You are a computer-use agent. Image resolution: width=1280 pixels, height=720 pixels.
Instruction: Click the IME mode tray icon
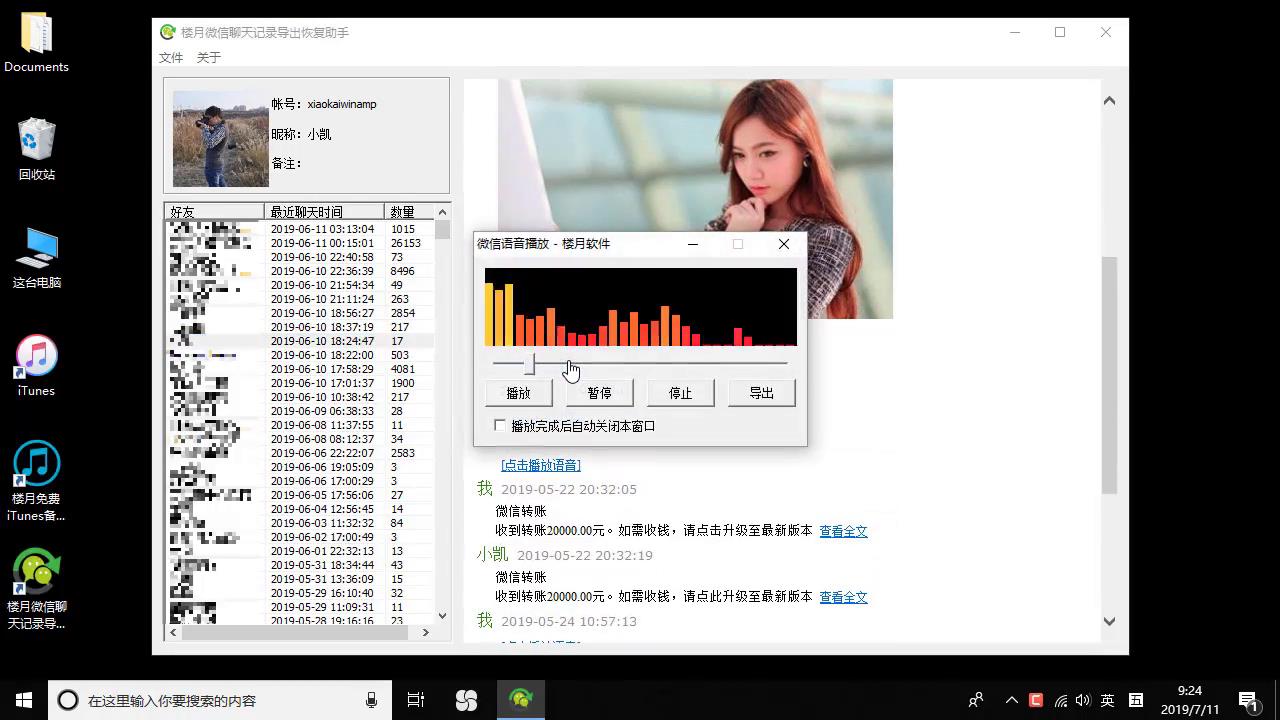pyautogui.click(x=1136, y=700)
